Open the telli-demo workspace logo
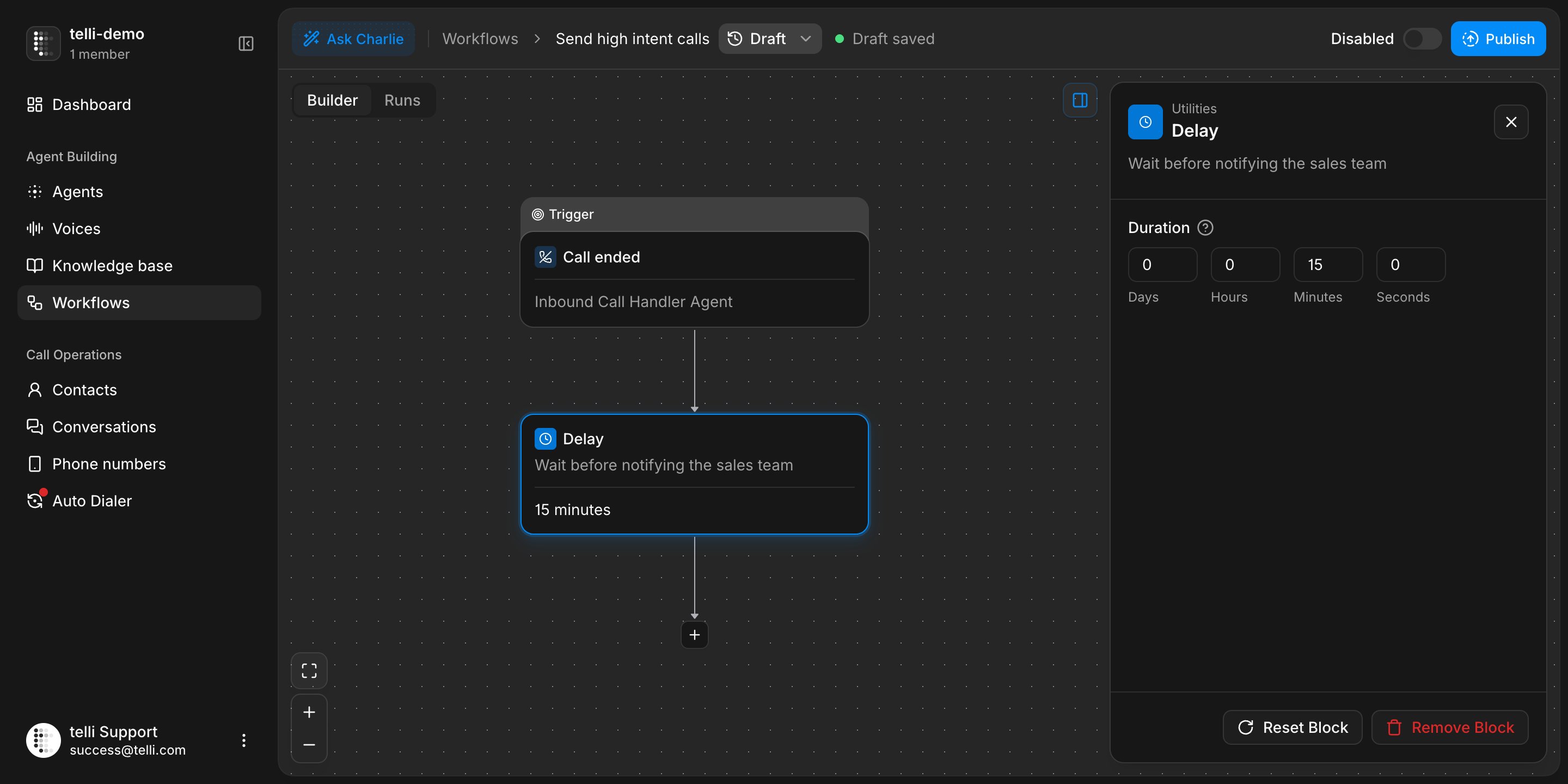1568x784 pixels. (43, 43)
